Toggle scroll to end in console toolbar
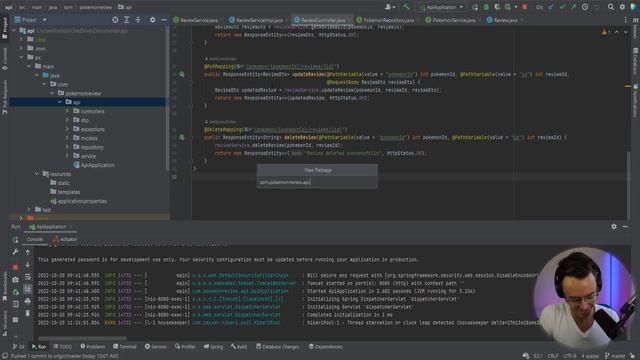This screenshot has width=640, height=360. pyautogui.click(x=28, y=289)
